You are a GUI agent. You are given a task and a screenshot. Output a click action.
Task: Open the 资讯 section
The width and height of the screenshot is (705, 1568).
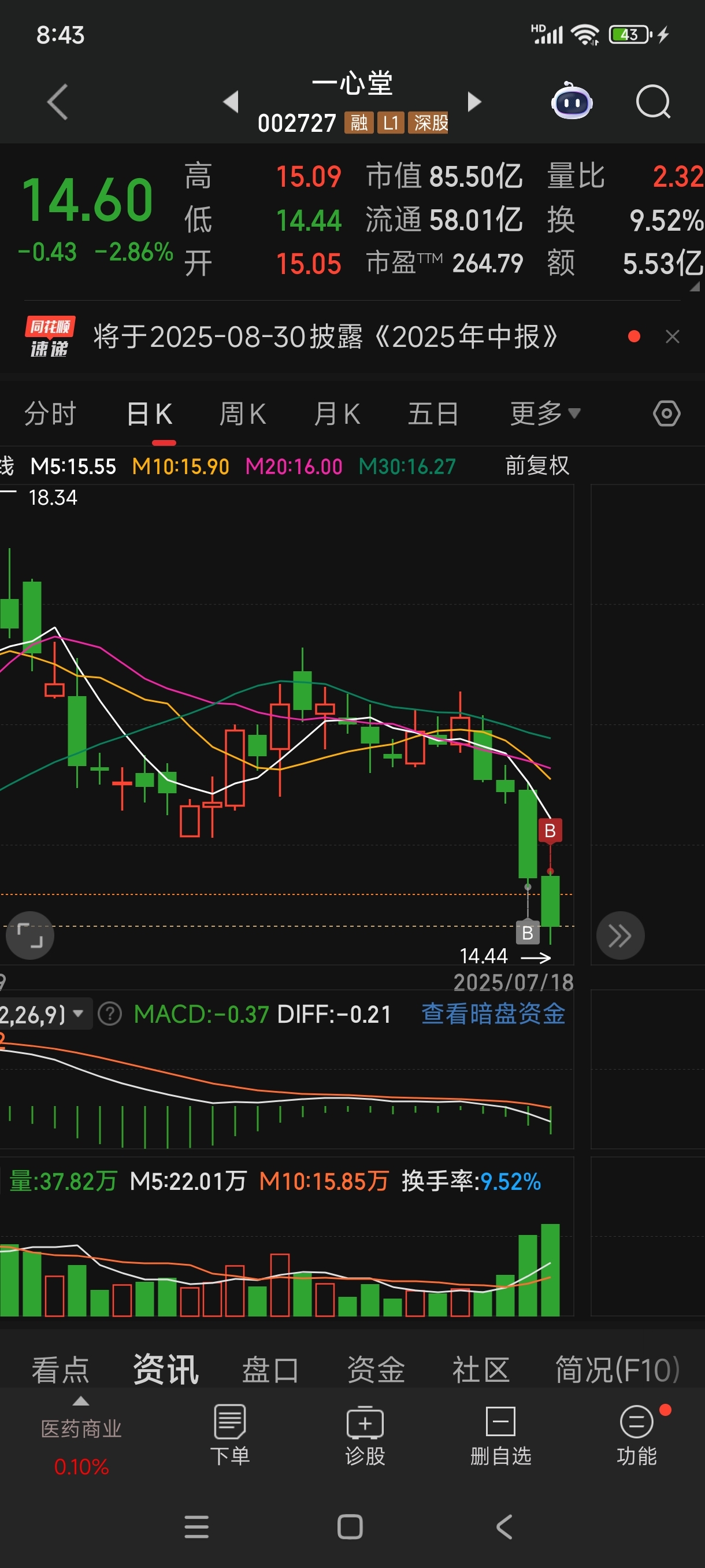pyautogui.click(x=166, y=1370)
